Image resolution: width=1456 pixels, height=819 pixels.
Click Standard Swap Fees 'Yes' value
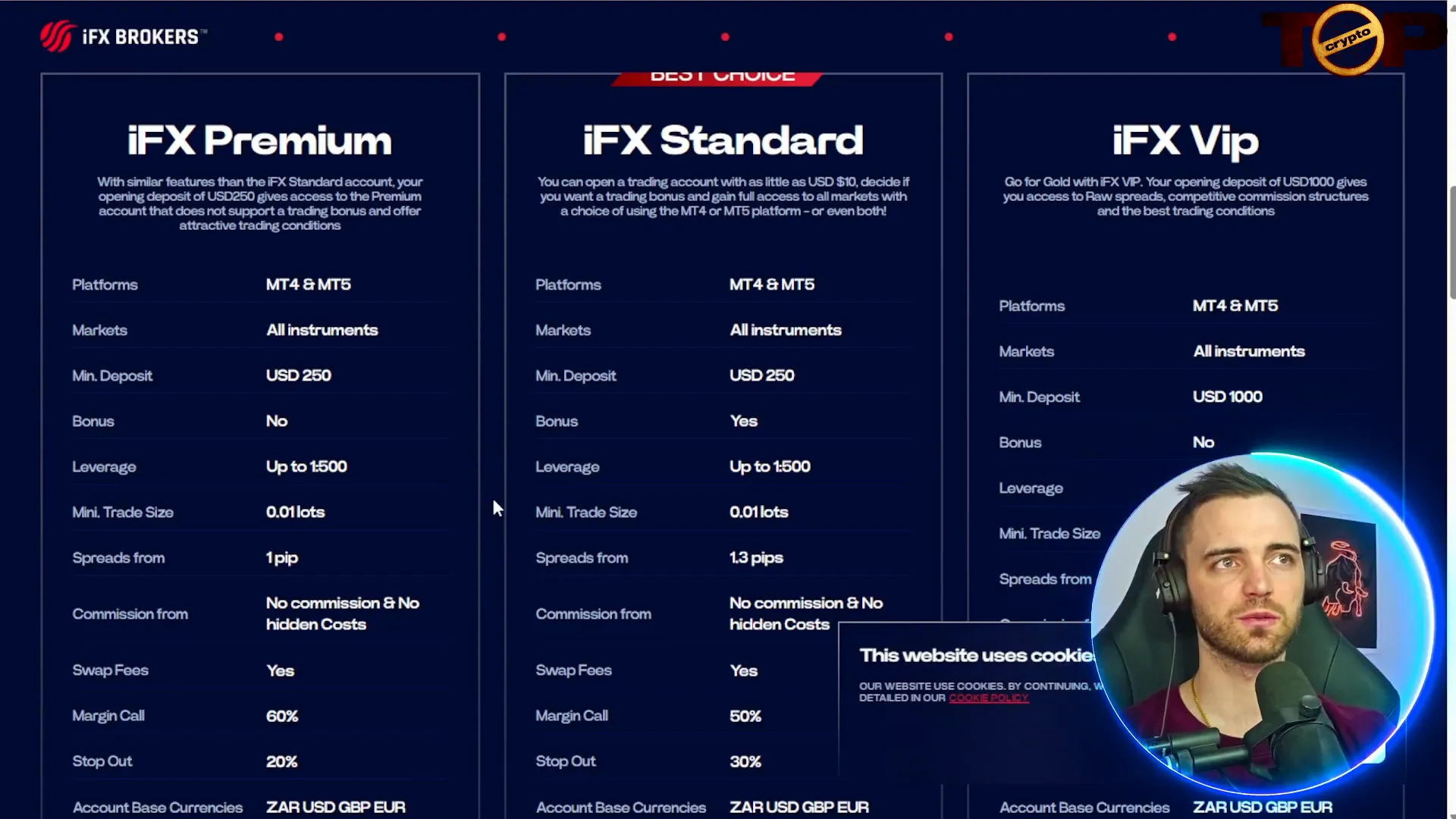(x=743, y=670)
